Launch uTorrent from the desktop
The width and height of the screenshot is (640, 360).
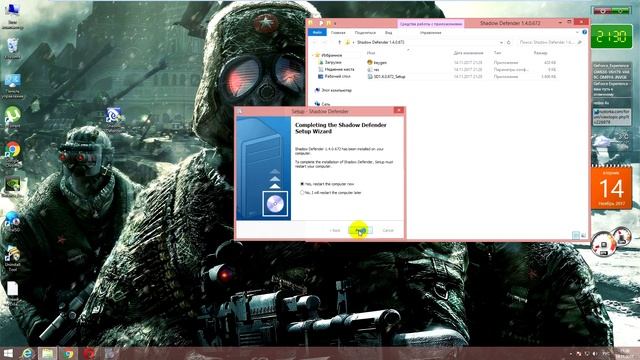pyautogui.click(x=12, y=118)
